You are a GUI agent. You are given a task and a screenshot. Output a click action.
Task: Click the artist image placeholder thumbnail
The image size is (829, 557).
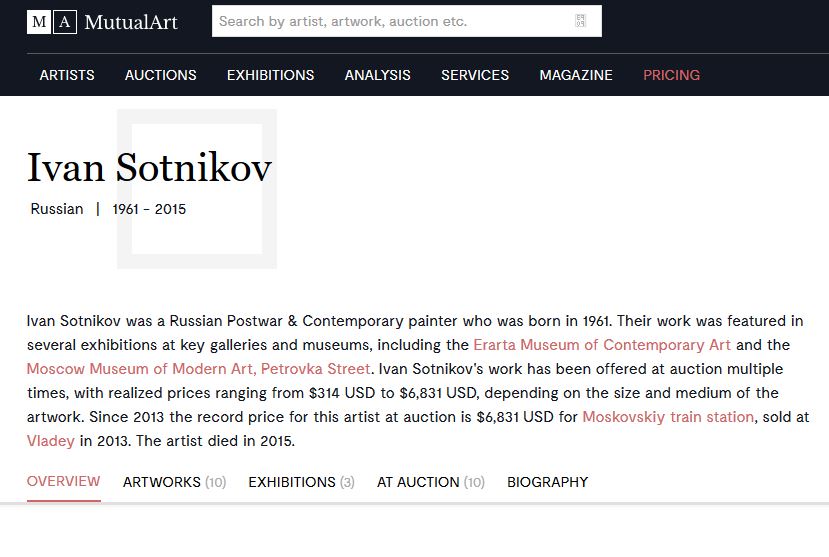pyautogui.click(x=197, y=189)
